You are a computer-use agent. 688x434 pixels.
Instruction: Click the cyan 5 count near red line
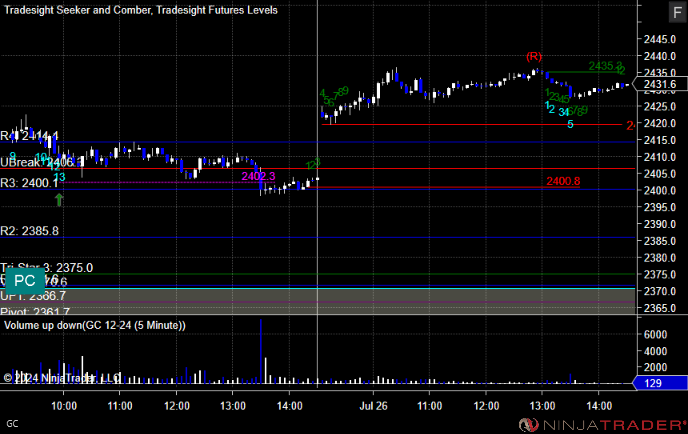pos(570,125)
